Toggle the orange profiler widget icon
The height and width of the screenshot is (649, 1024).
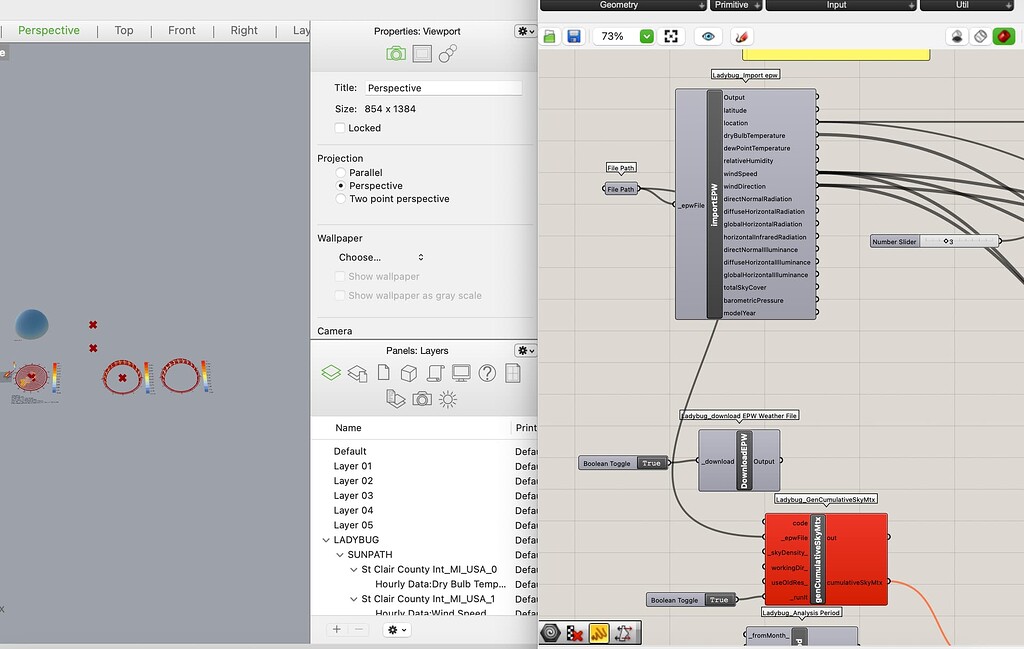(599, 633)
